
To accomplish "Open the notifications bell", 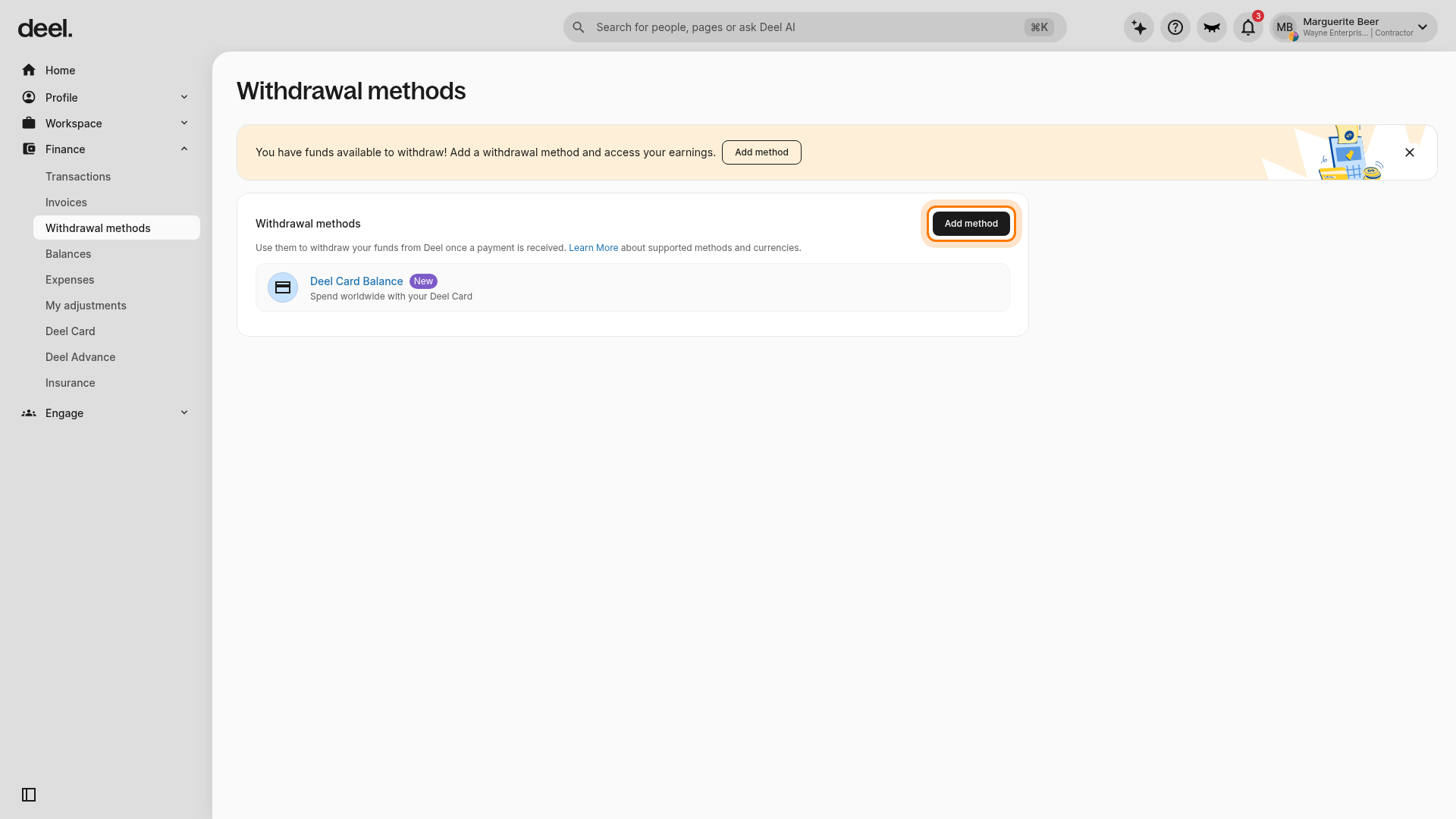I will click(x=1247, y=27).
